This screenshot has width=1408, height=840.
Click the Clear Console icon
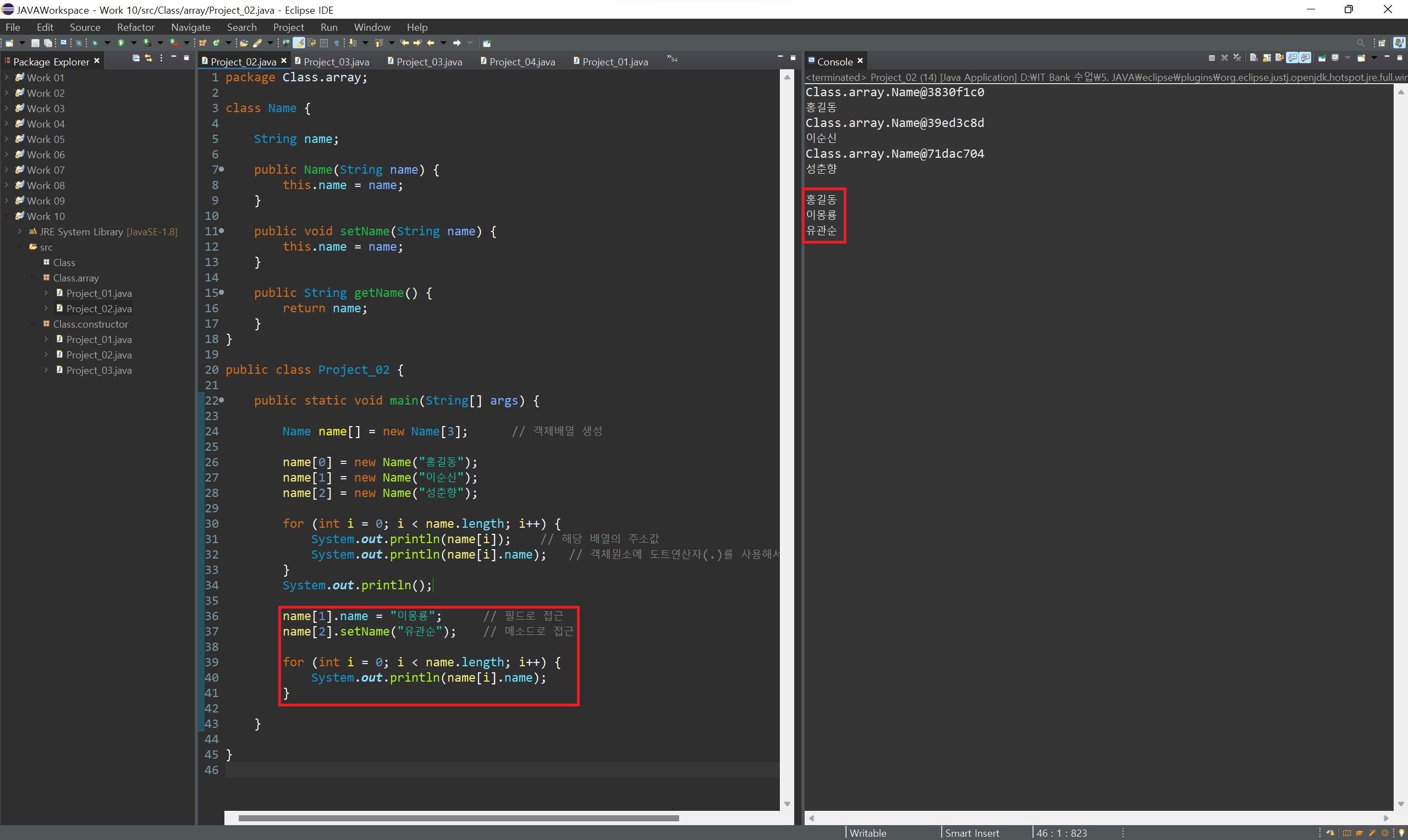[x=1253, y=58]
